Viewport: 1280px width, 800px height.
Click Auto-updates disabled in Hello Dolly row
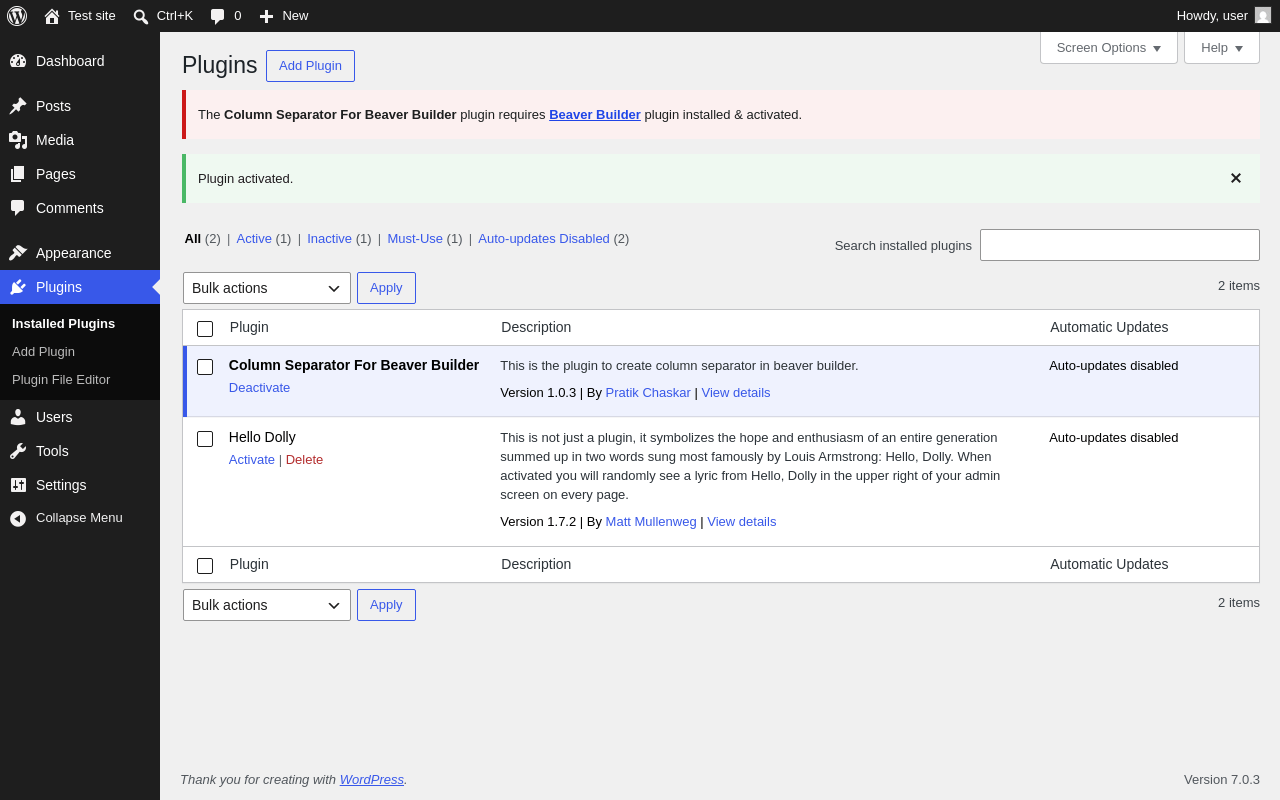point(1114,437)
